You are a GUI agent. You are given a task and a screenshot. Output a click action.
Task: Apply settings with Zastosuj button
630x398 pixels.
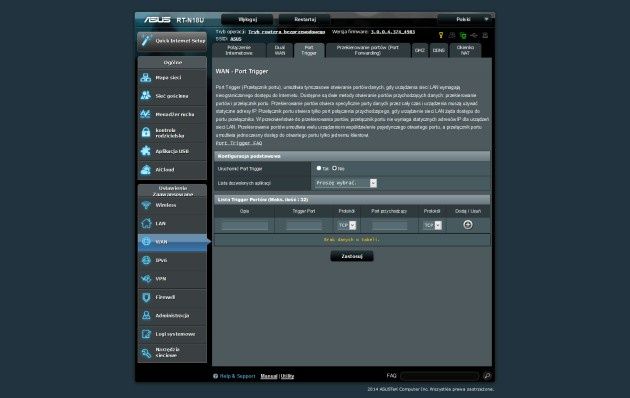point(352,256)
